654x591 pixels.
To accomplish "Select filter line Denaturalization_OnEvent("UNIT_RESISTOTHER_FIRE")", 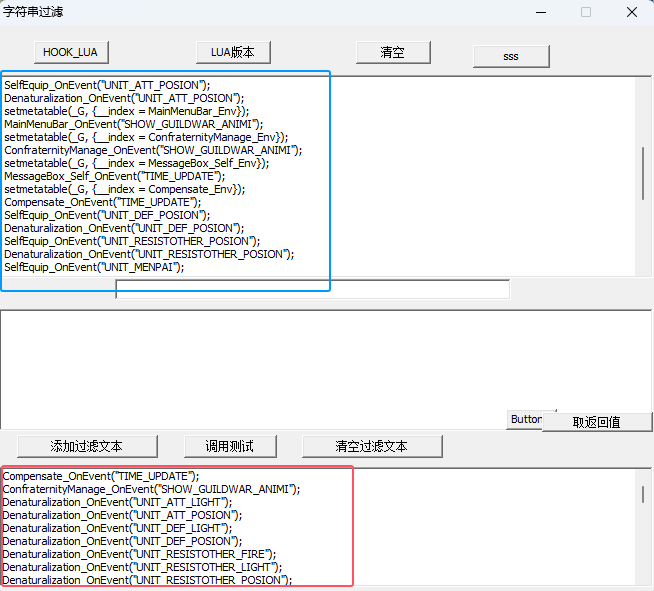I will pos(139,554).
